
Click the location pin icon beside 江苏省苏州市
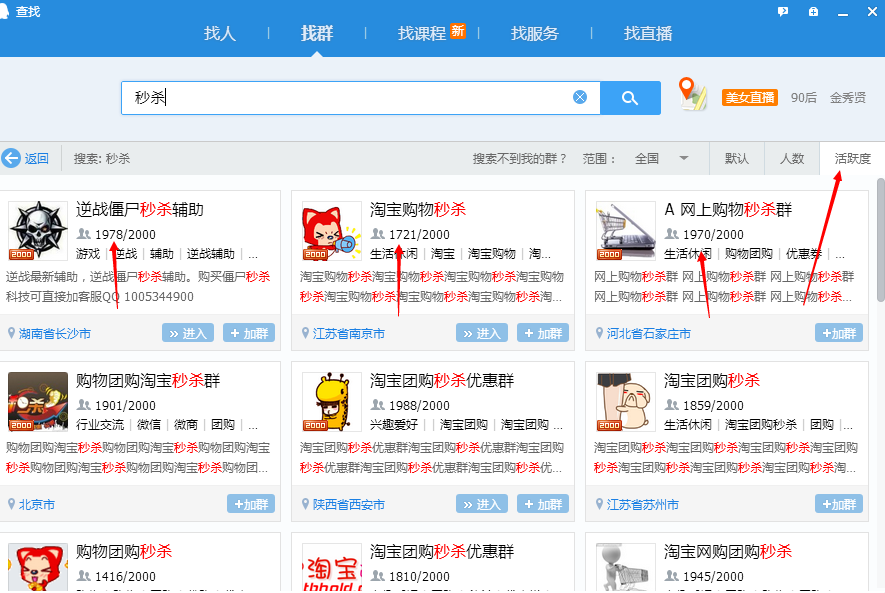click(599, 504)
